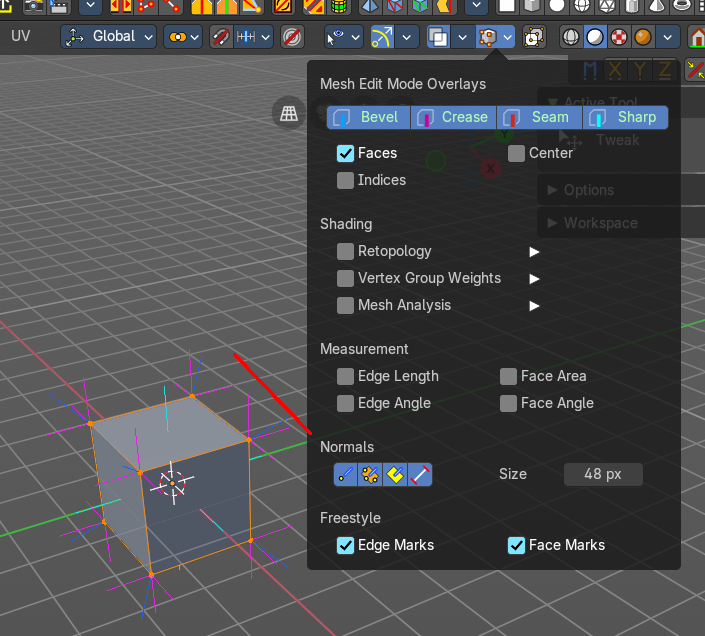This screenshot has height=636, width=705.
Task: Switch to material preview shading
Action: click(619, 37)
